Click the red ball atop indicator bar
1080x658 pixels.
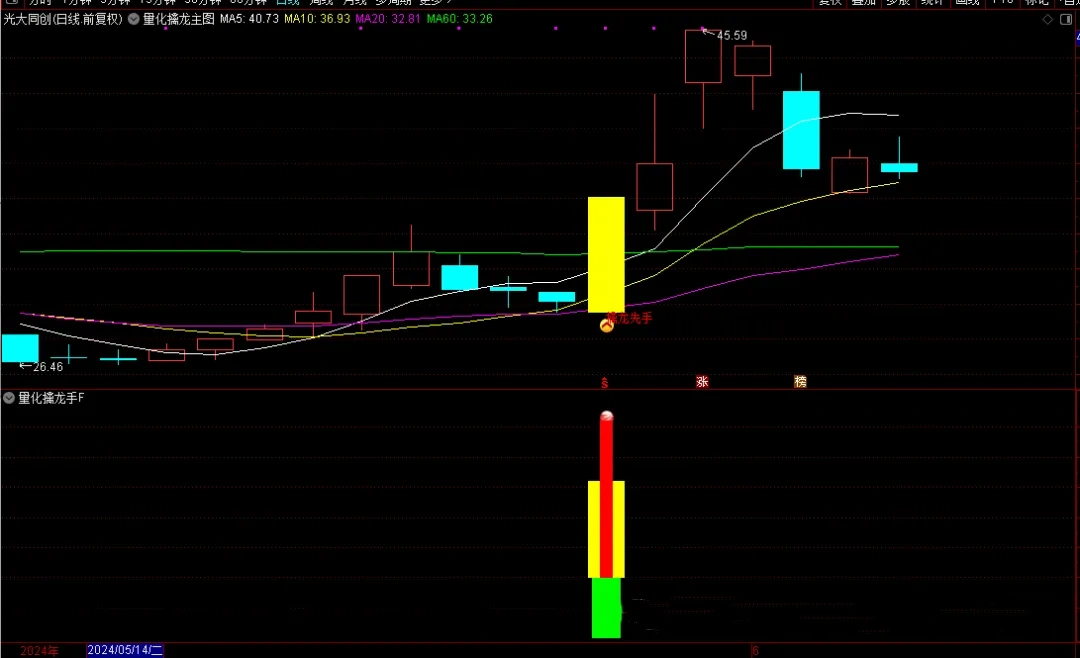(606, 417)
